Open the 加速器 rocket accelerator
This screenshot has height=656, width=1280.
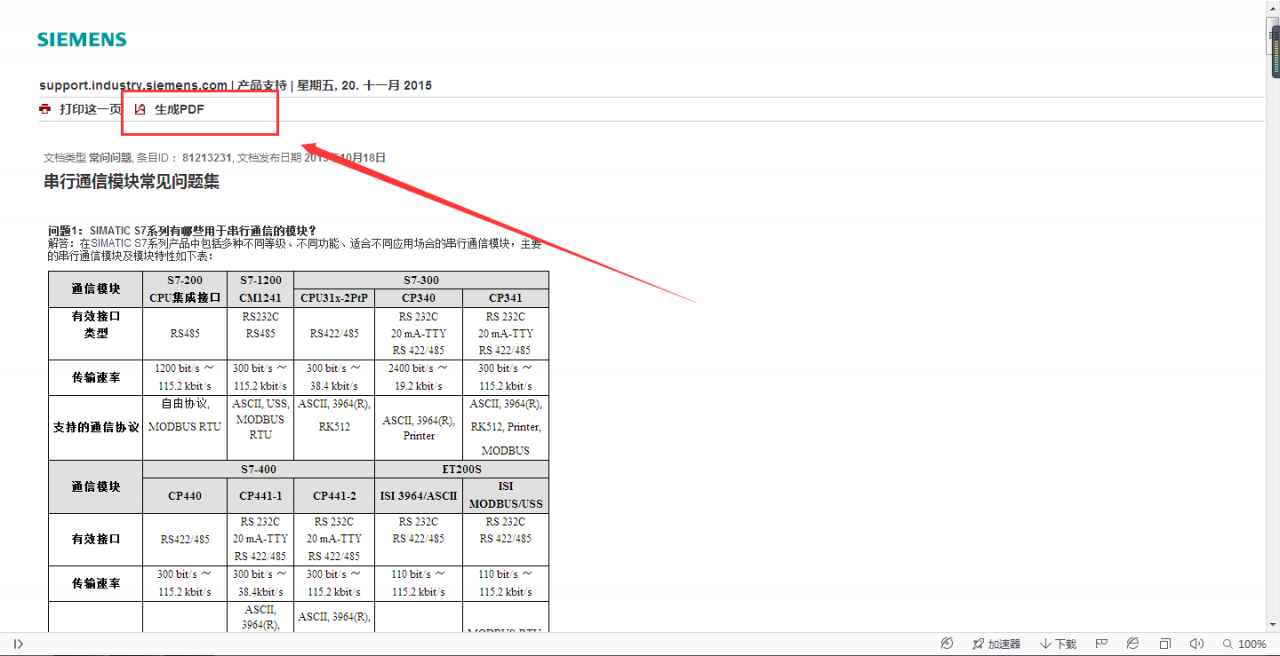coord(996,644)
